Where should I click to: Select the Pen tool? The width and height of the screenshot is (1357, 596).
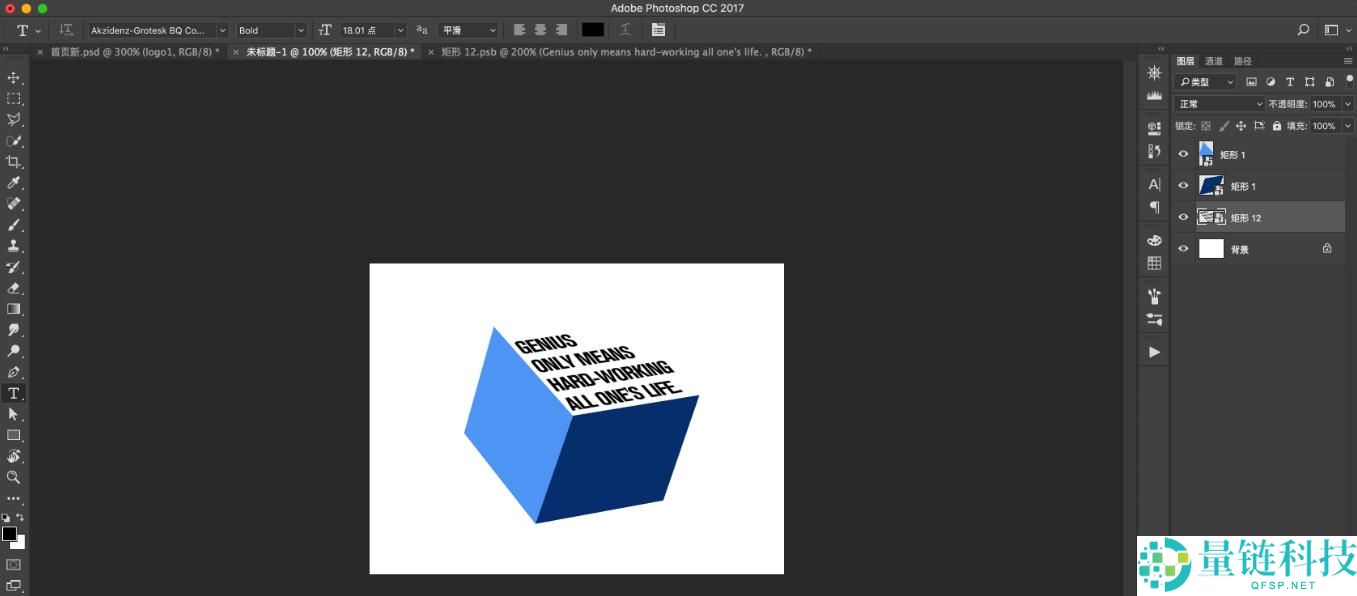(14, 372)
